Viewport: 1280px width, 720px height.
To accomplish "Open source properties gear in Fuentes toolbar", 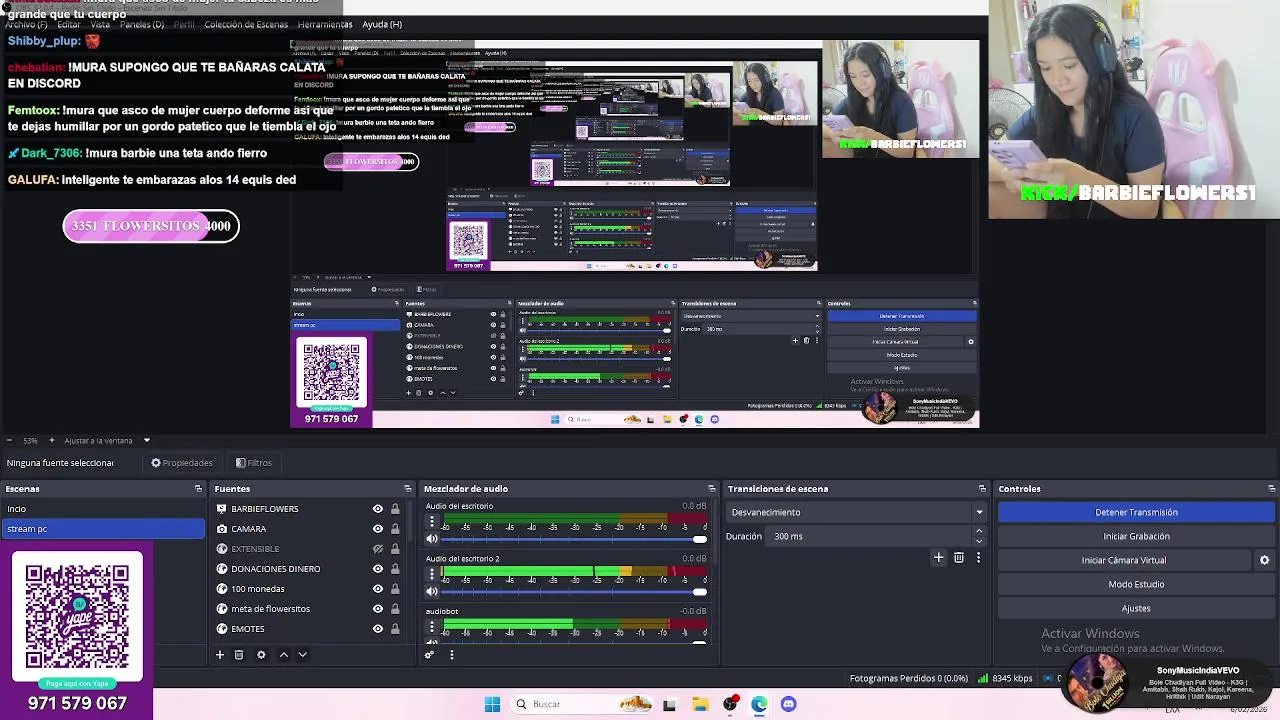I will (261, 655).
